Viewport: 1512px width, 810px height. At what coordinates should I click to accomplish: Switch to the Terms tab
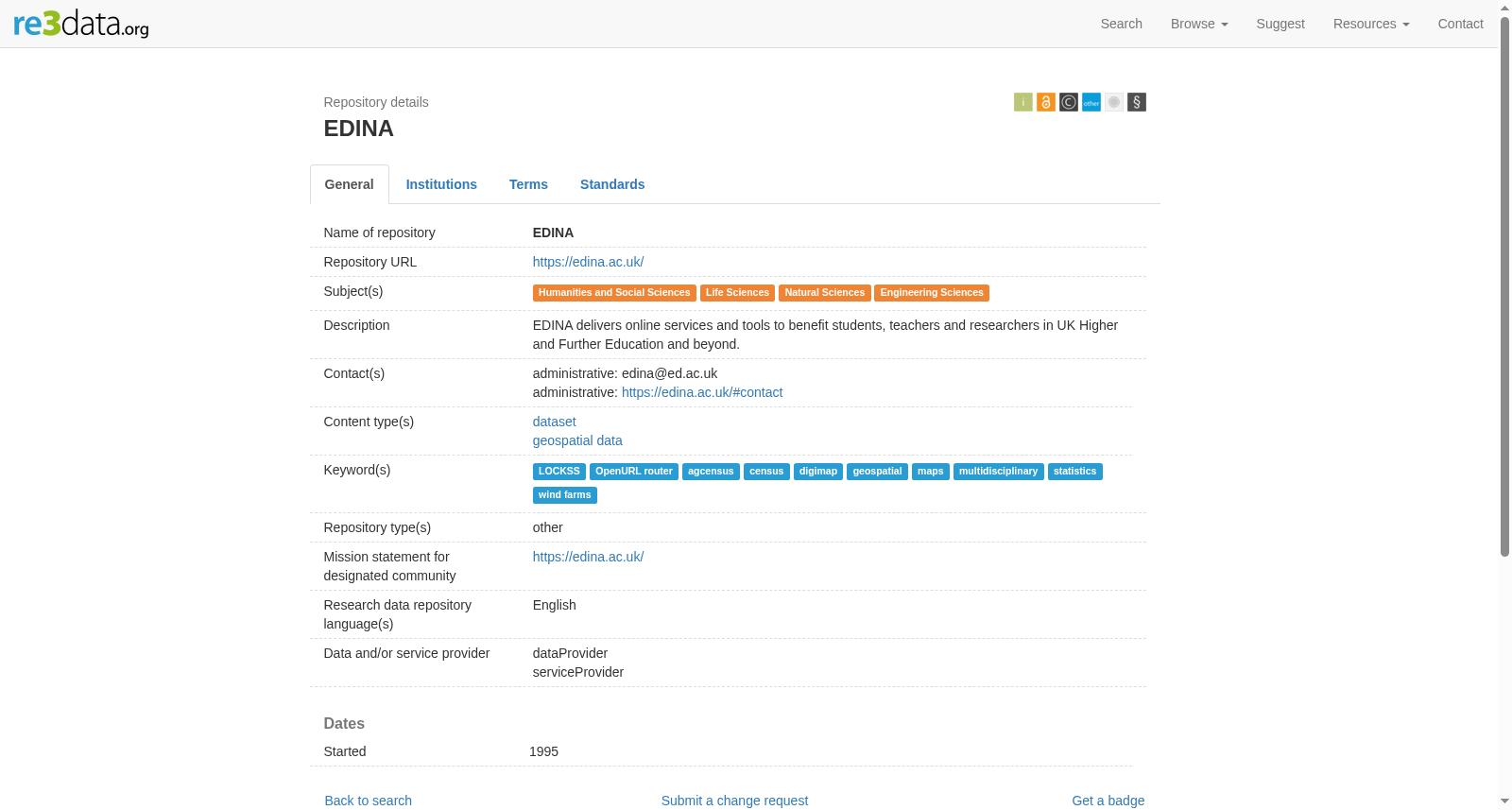[x=528, y=184]
